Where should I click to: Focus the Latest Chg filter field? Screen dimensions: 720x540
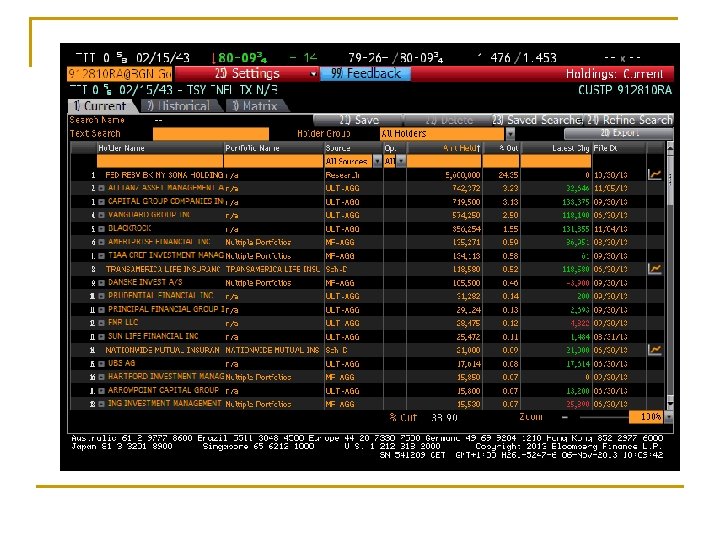[x=556, y=161]
